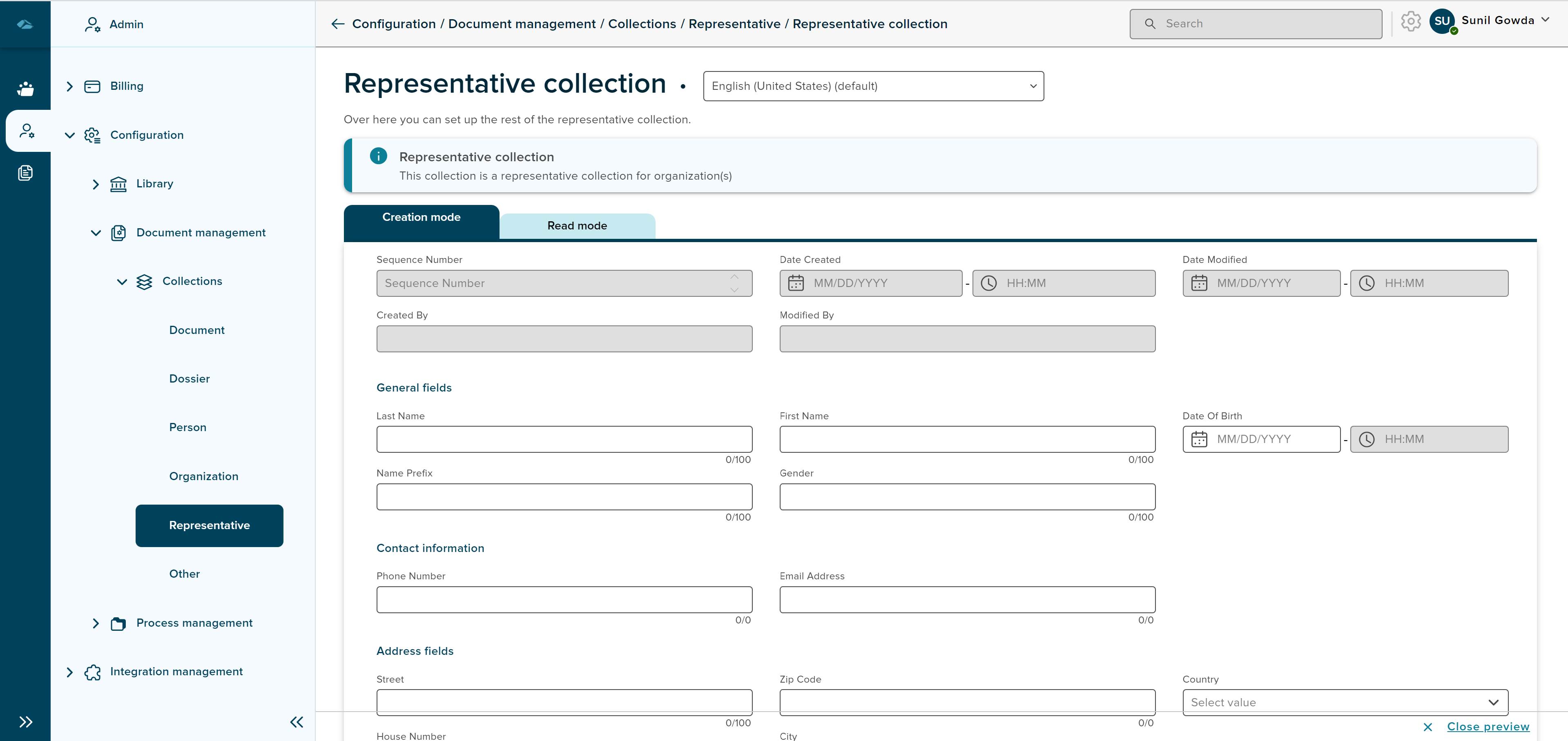Open Organization in the Collections menu

[x=203, y=476]
